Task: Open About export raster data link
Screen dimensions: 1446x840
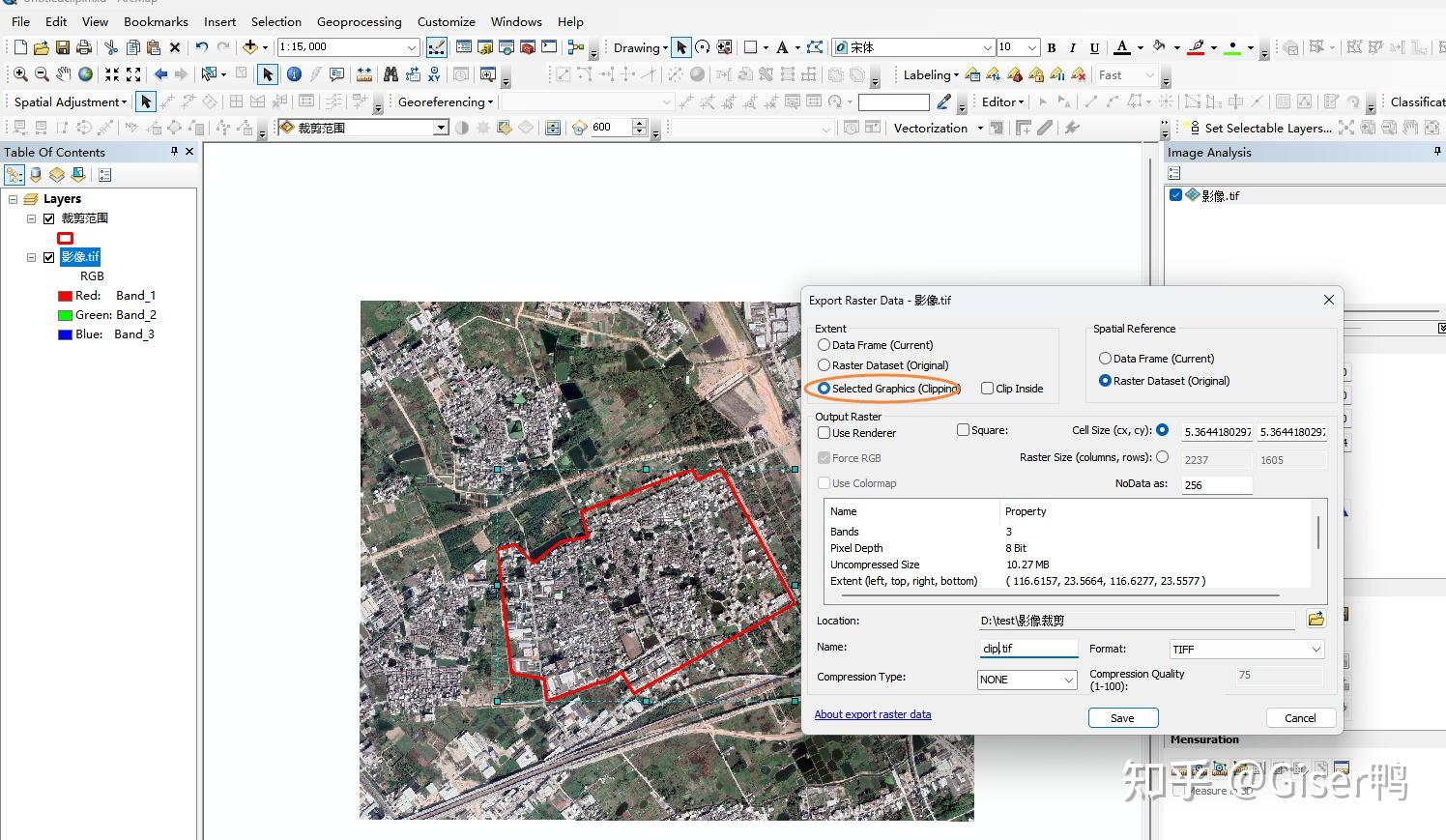Action: [x=872, y=714]
